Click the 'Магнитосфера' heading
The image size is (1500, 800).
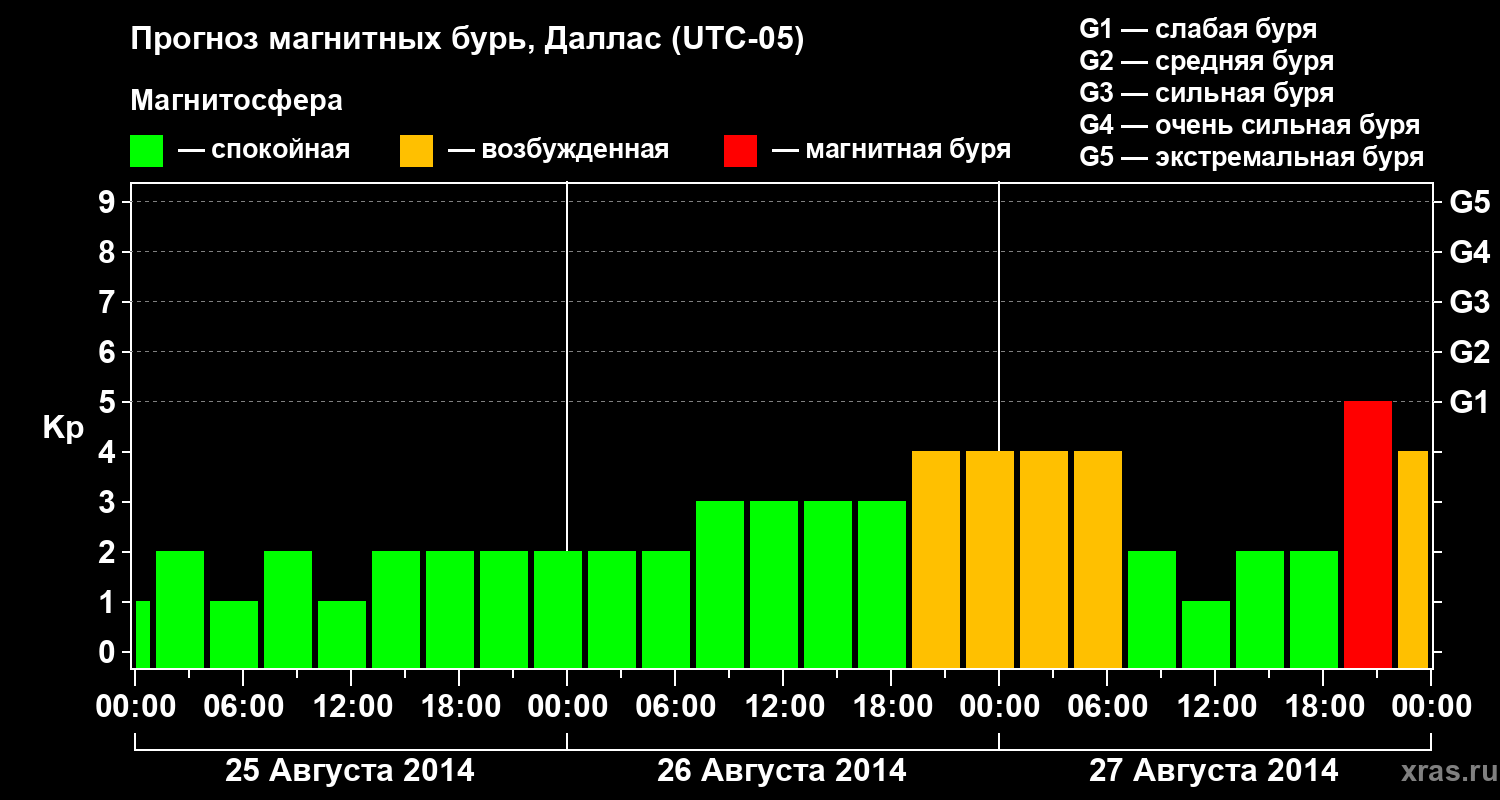click(236, 101)
